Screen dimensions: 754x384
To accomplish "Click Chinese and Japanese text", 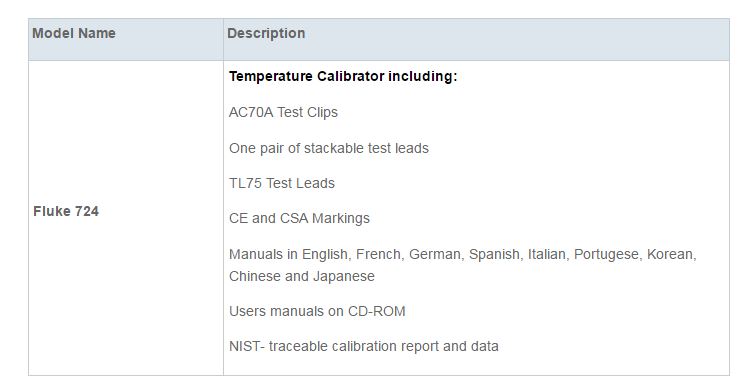I will pos(302,276).
